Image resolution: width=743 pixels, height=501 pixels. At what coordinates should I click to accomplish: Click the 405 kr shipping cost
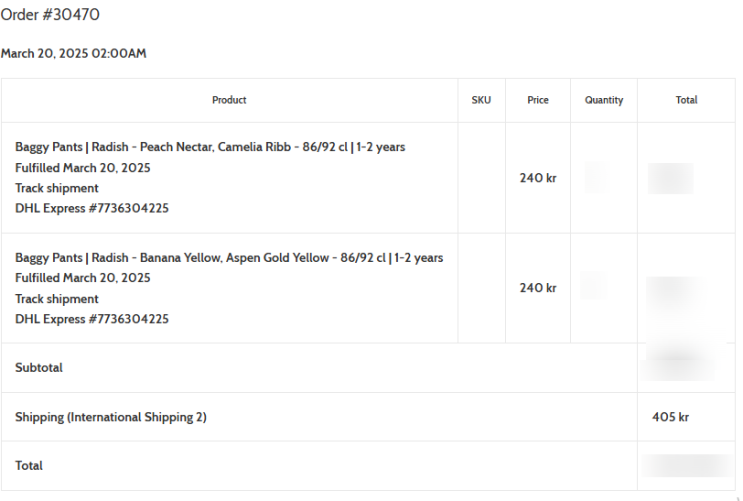click(670, 417)
